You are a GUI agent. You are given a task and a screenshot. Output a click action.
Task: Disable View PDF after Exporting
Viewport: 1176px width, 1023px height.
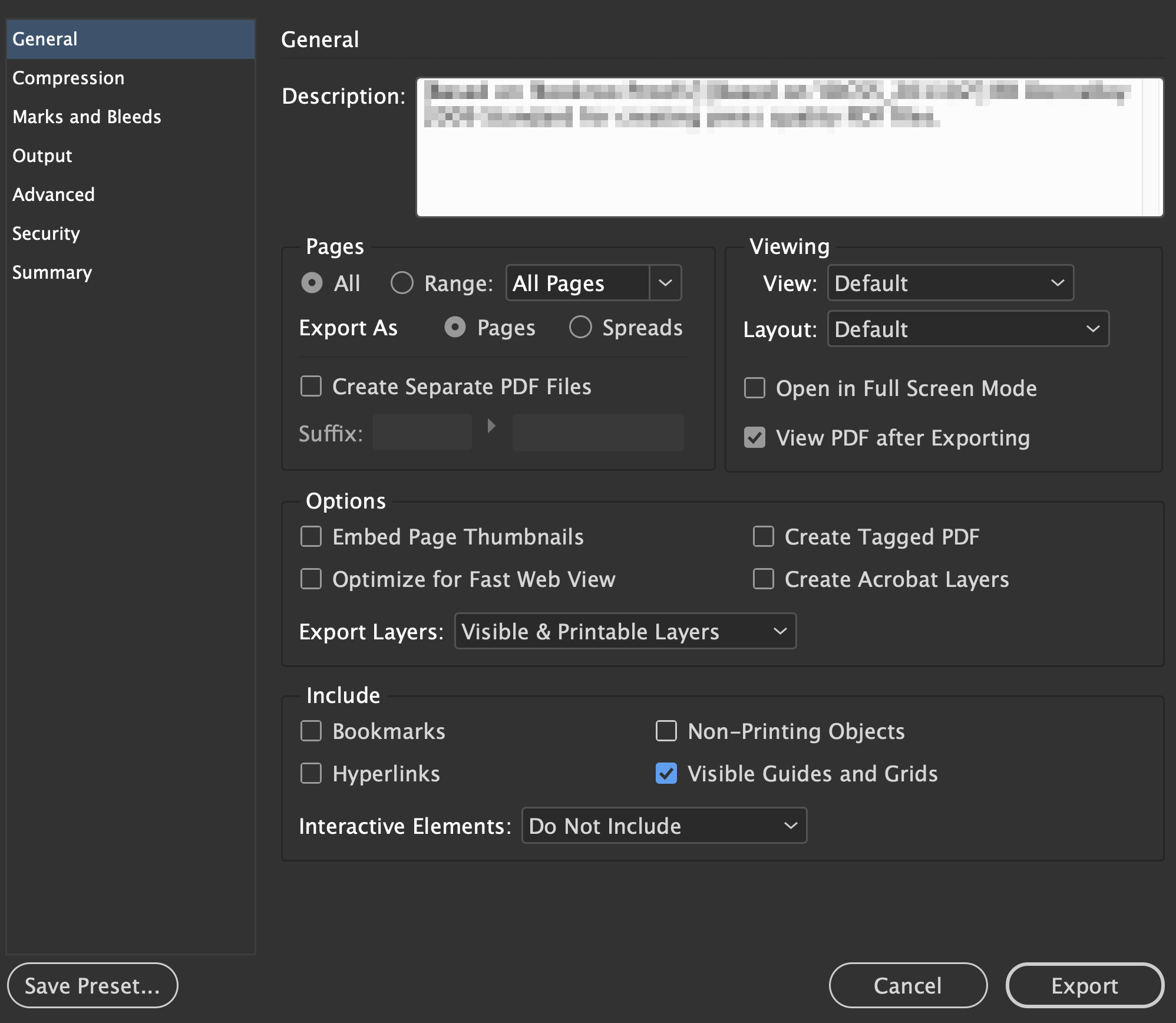(755, 437)
